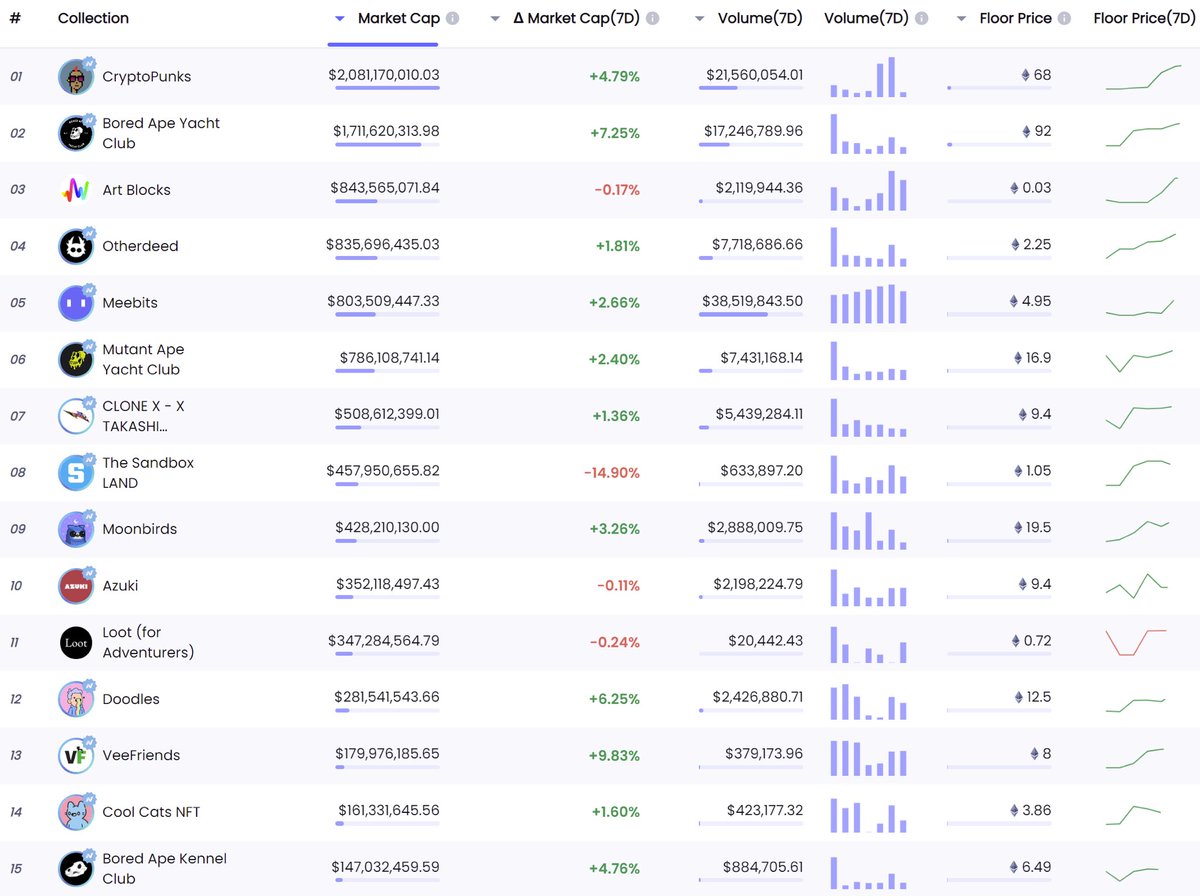Open the CryptoPunks collection link

pos(147,77)
